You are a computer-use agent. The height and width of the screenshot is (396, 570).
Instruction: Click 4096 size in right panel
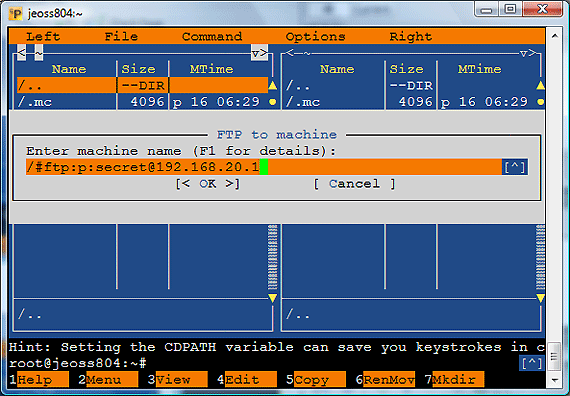pyautogui.click(x=416, y=101)
